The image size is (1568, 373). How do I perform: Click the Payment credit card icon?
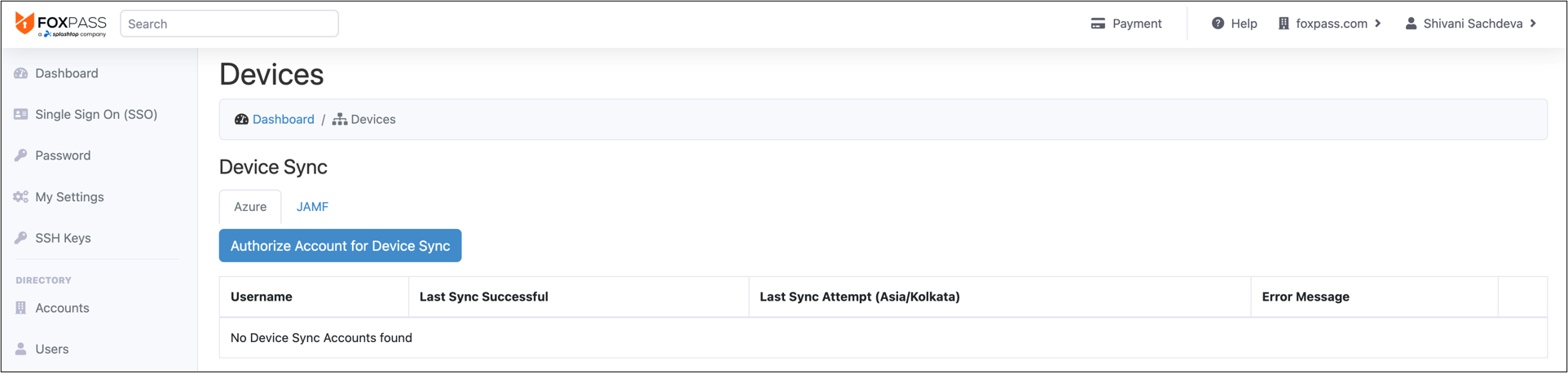[1098, 24]
